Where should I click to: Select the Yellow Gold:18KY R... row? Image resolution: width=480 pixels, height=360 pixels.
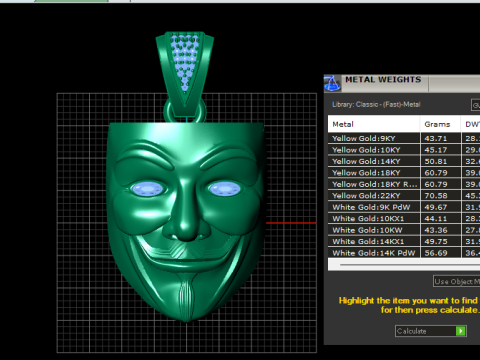pos(404,184)
